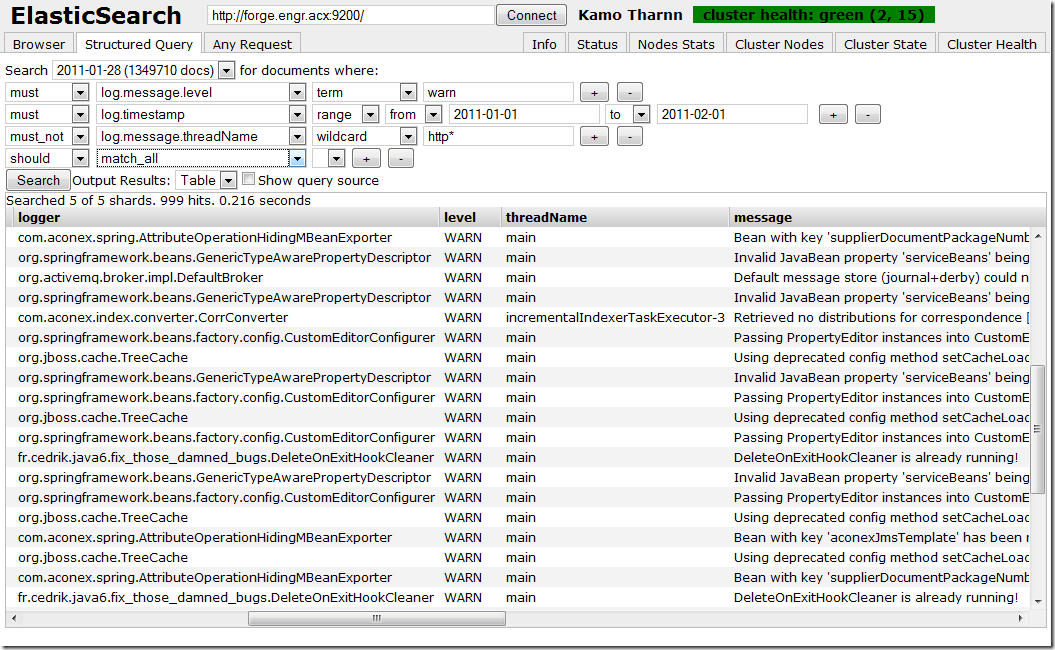Open the to bound dropdown

627,114
